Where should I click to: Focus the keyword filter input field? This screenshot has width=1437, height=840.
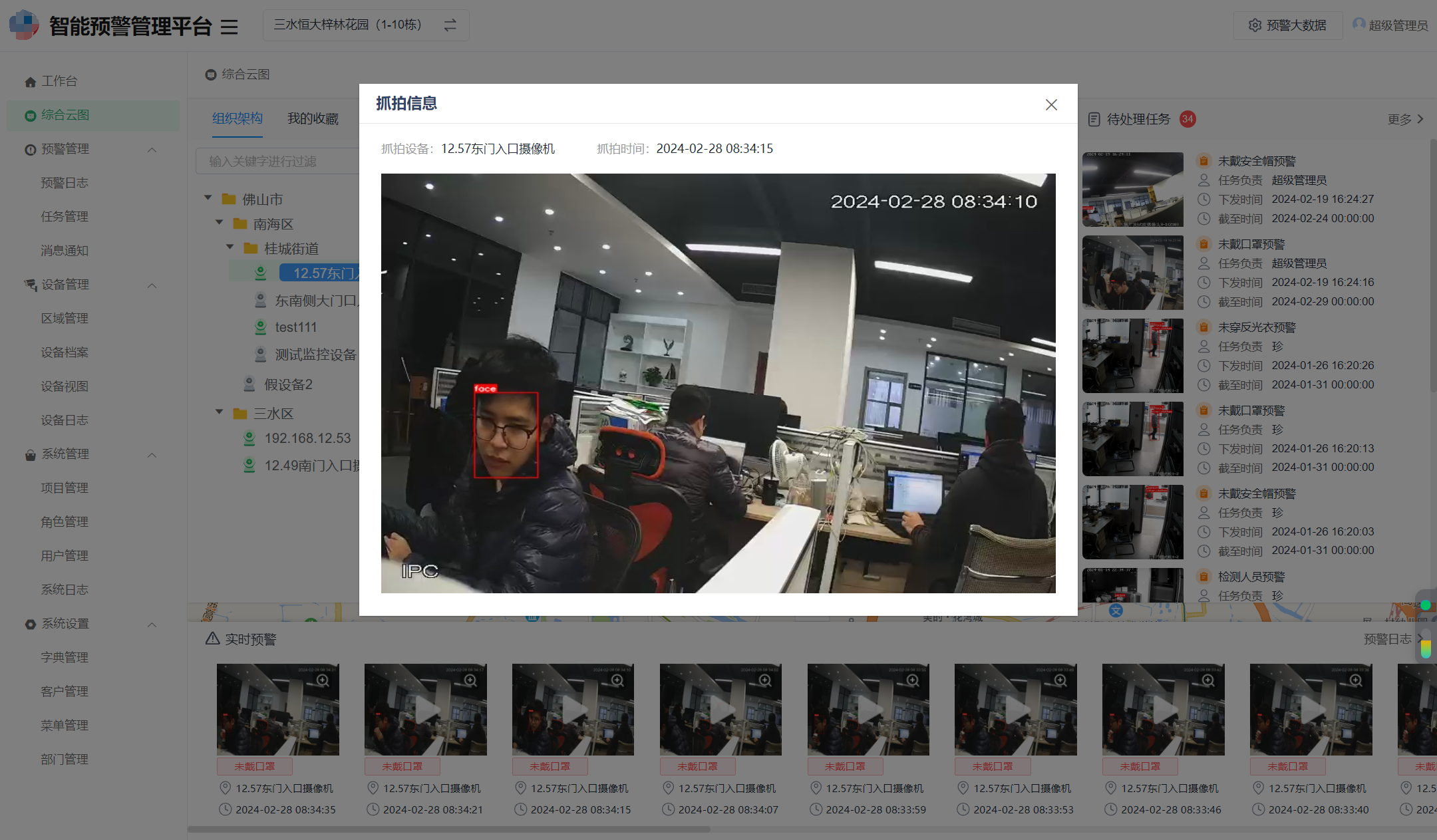tap(277, 162)
